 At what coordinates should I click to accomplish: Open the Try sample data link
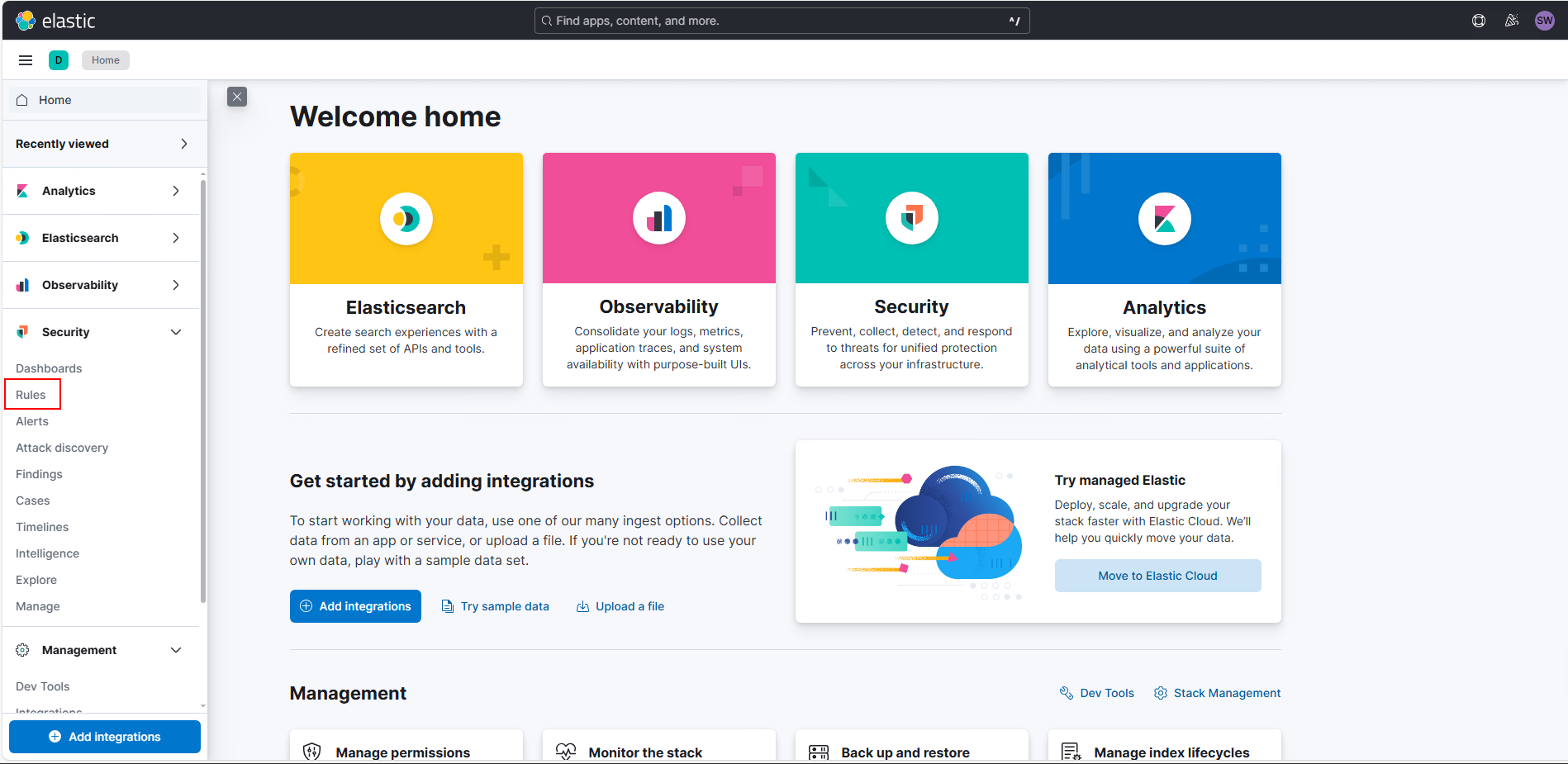click(x=505, y=606)
